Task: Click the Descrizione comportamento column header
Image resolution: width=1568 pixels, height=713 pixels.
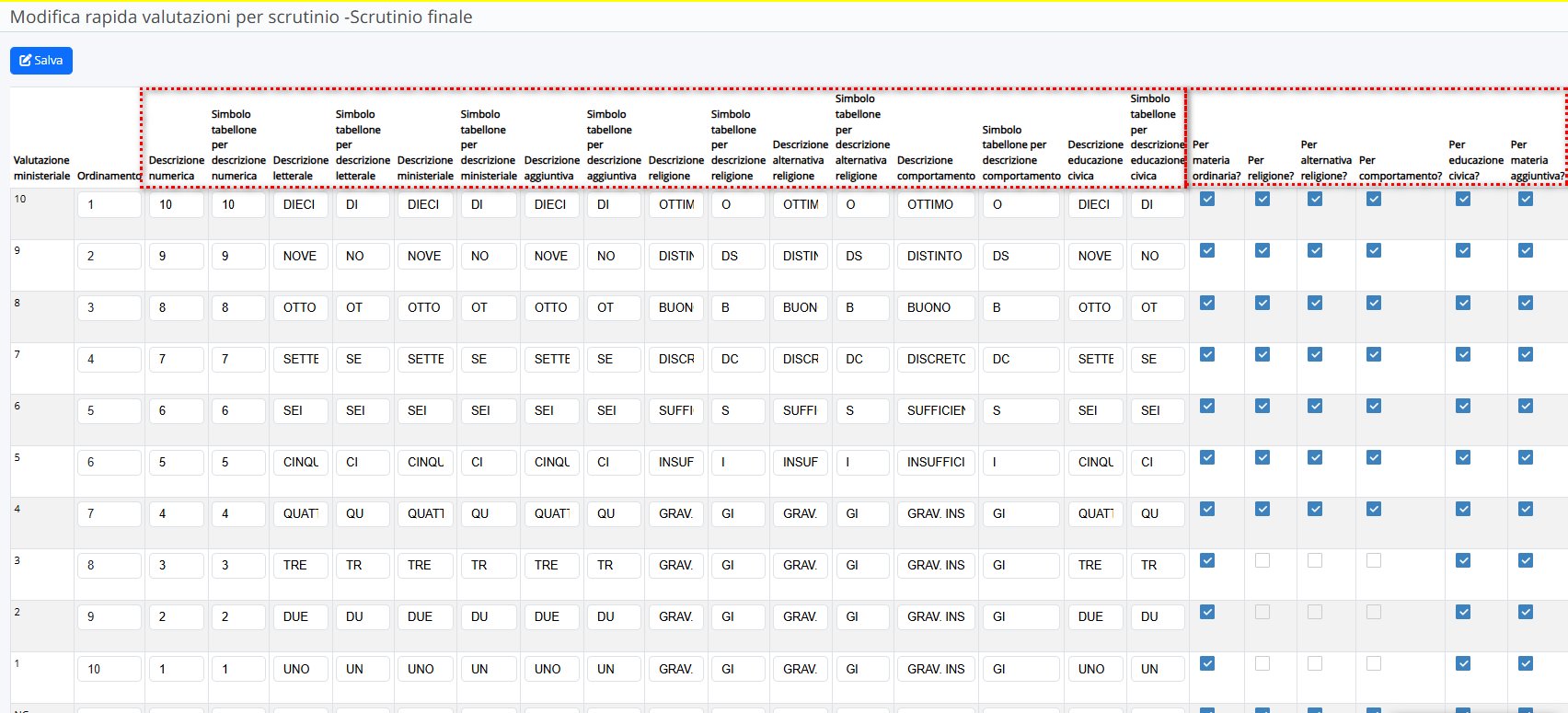Action: tap(936, 167)
